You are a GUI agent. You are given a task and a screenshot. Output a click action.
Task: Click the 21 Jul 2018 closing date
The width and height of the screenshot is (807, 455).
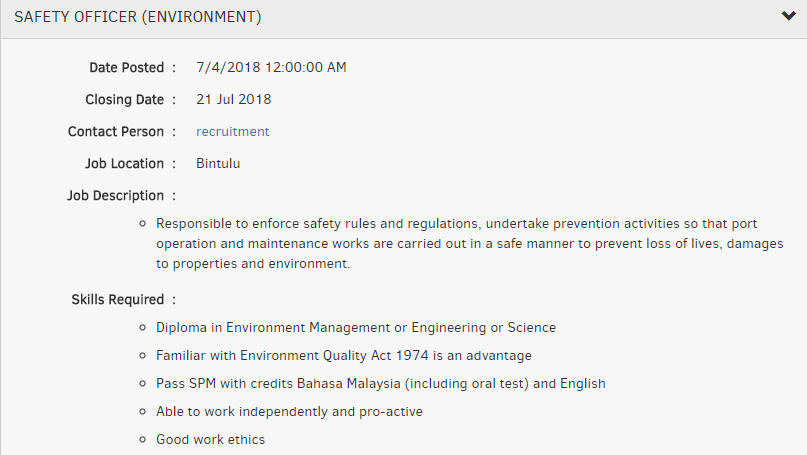pyautogui.click(x=234, y=99)
